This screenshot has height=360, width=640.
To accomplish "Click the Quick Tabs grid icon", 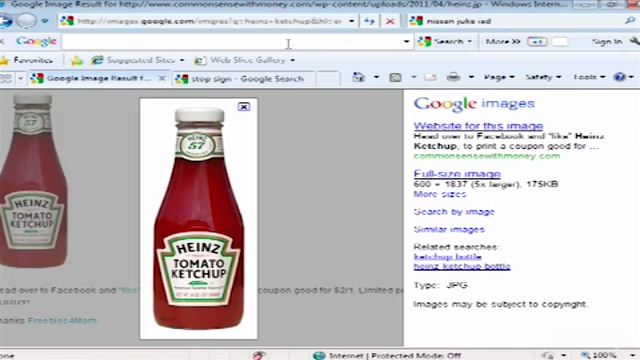I will 6,78.
